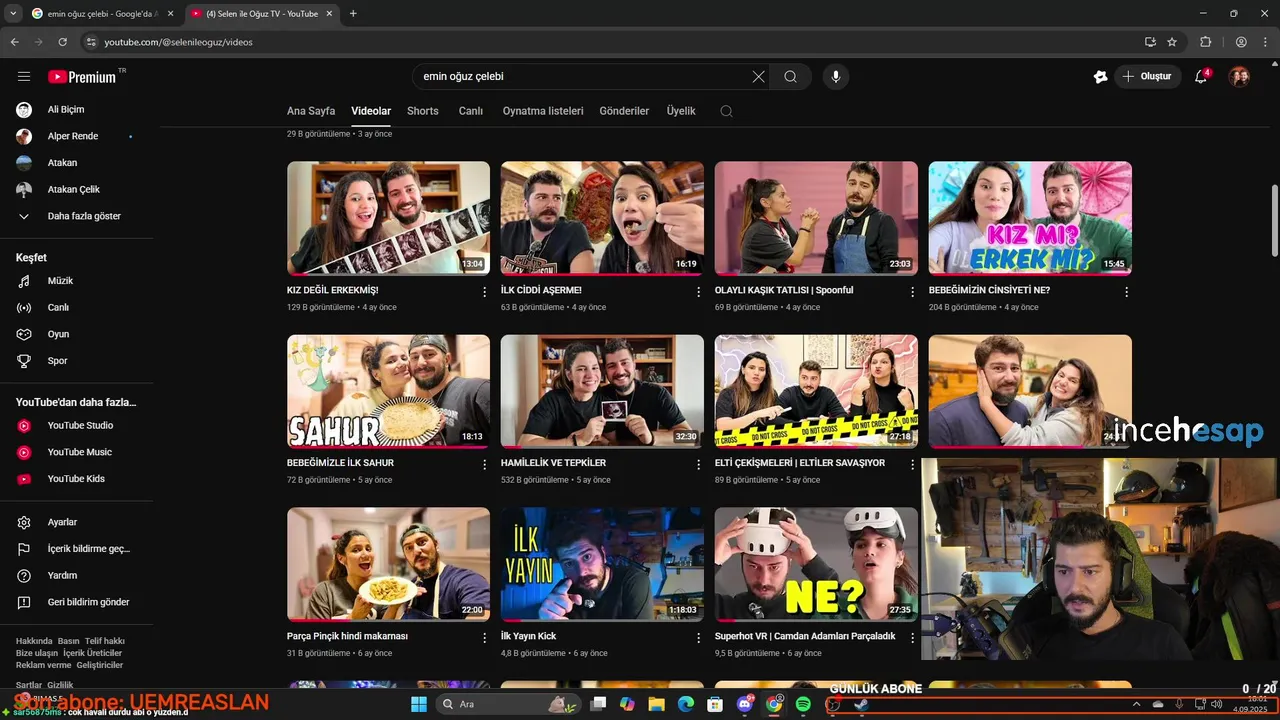Viewport: 1280px width, 720px height.
Task: Open a new Chrome tab
Action: pos(353,14)
